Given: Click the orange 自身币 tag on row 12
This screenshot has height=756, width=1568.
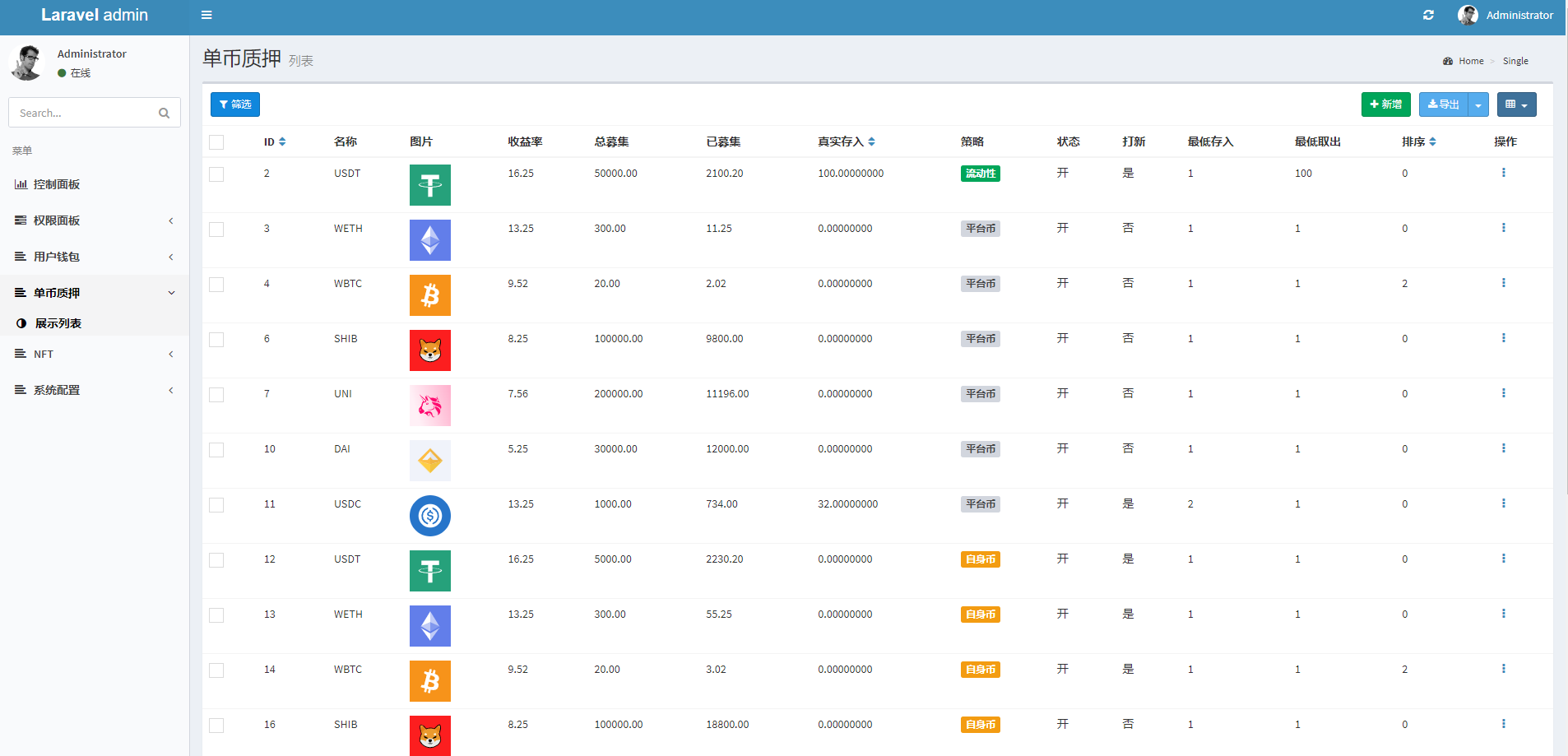Looking at the screenshot, I should point(980,559).
